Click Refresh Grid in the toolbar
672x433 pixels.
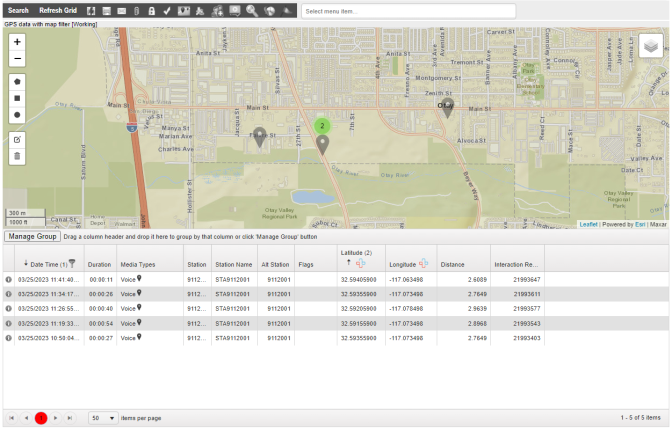[58, 10]
